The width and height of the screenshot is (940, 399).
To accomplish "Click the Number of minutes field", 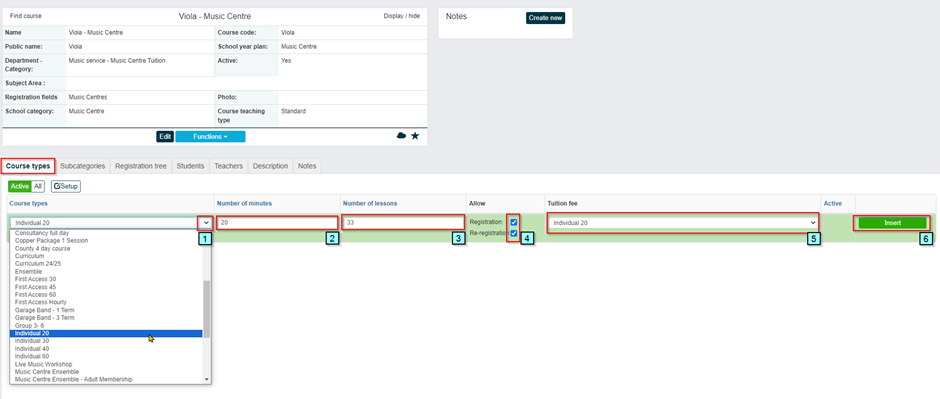I will [x=277, y=222].
